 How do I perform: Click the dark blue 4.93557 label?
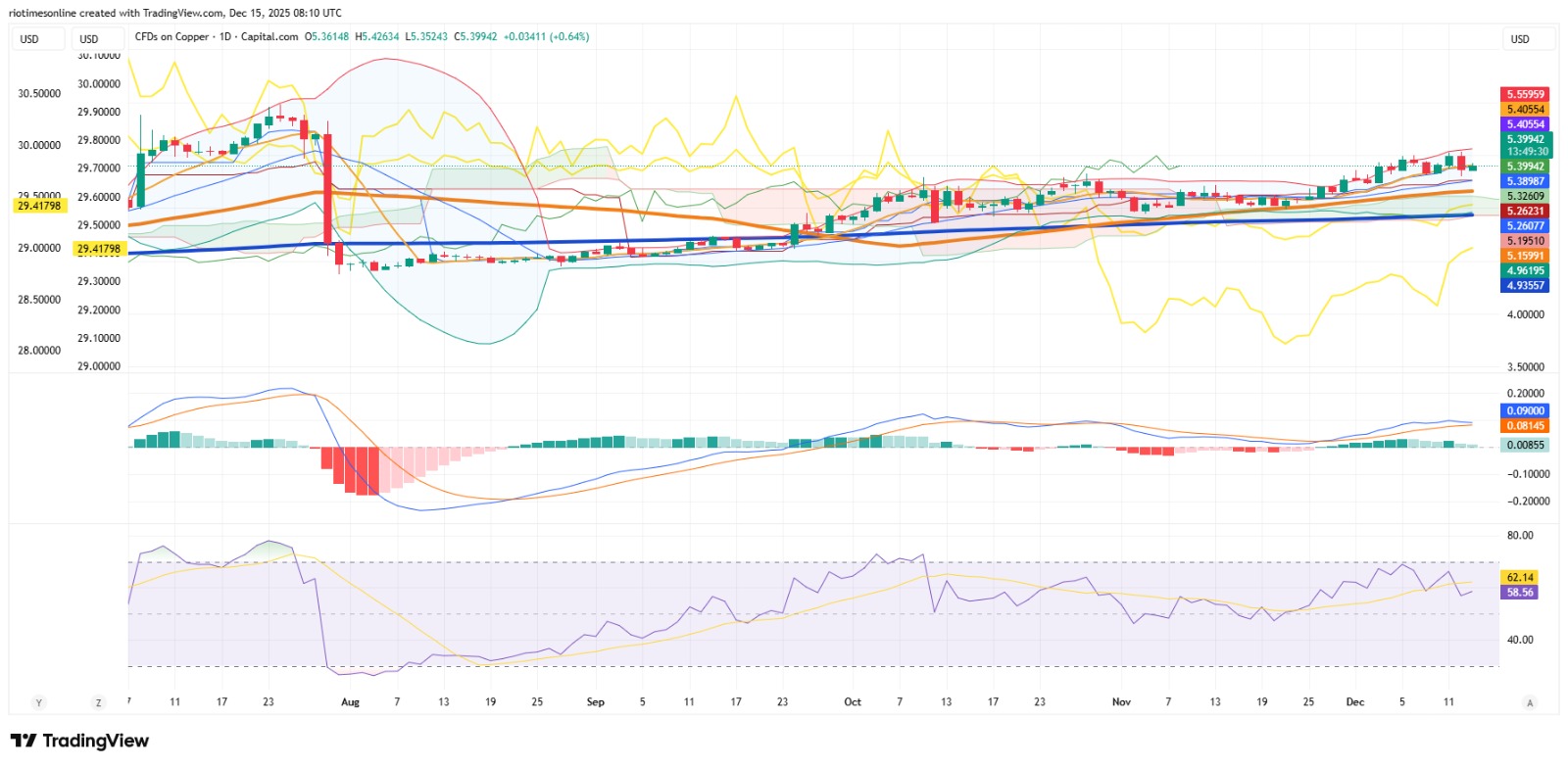tap(1525, 285)
